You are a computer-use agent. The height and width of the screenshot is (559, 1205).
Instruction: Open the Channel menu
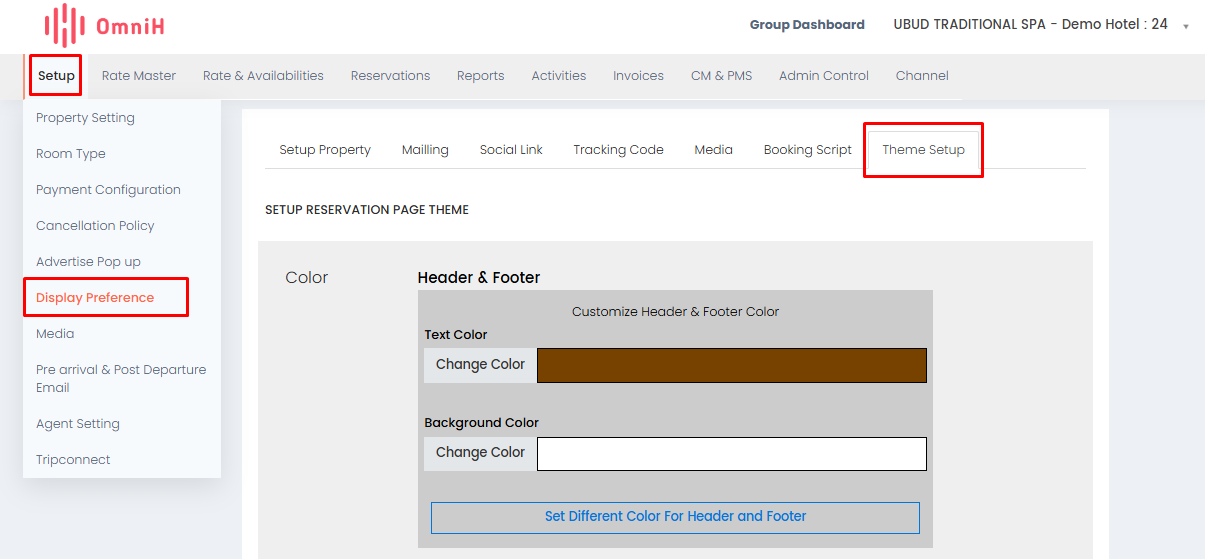coord(922,76)
